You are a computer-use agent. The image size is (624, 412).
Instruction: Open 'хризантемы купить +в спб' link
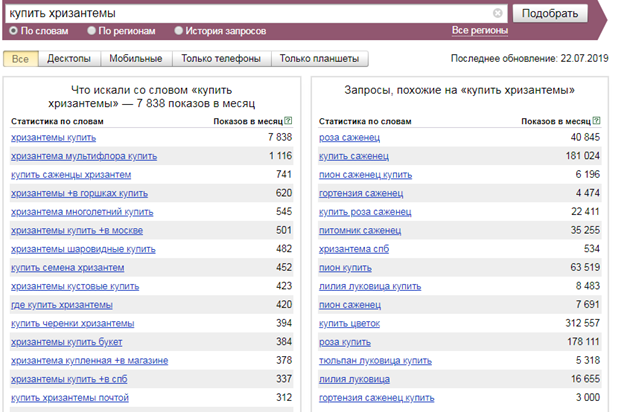point(69,379)
